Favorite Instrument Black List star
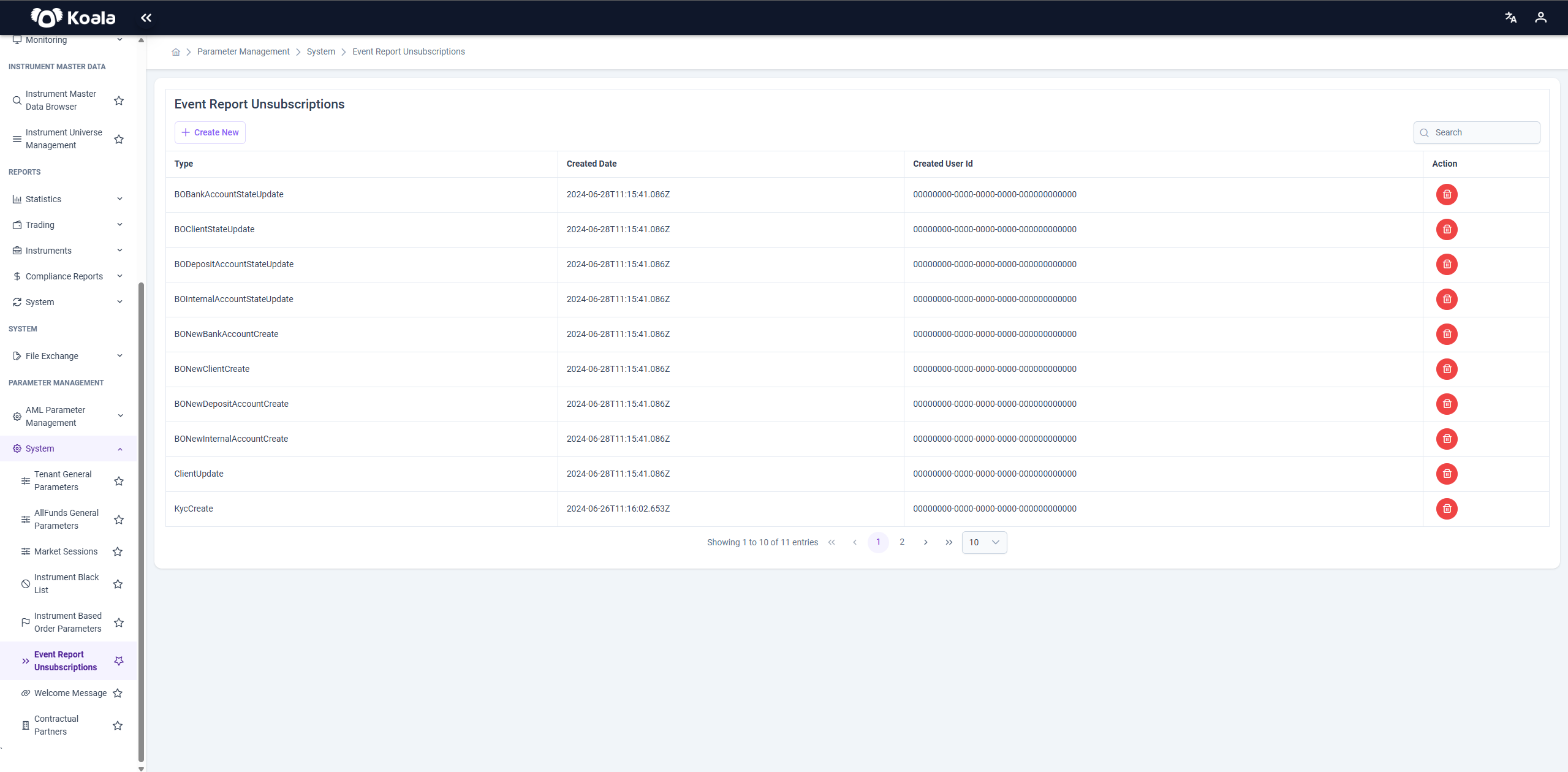This screenshot has height=772, width=1568. [x=118, y=584]
